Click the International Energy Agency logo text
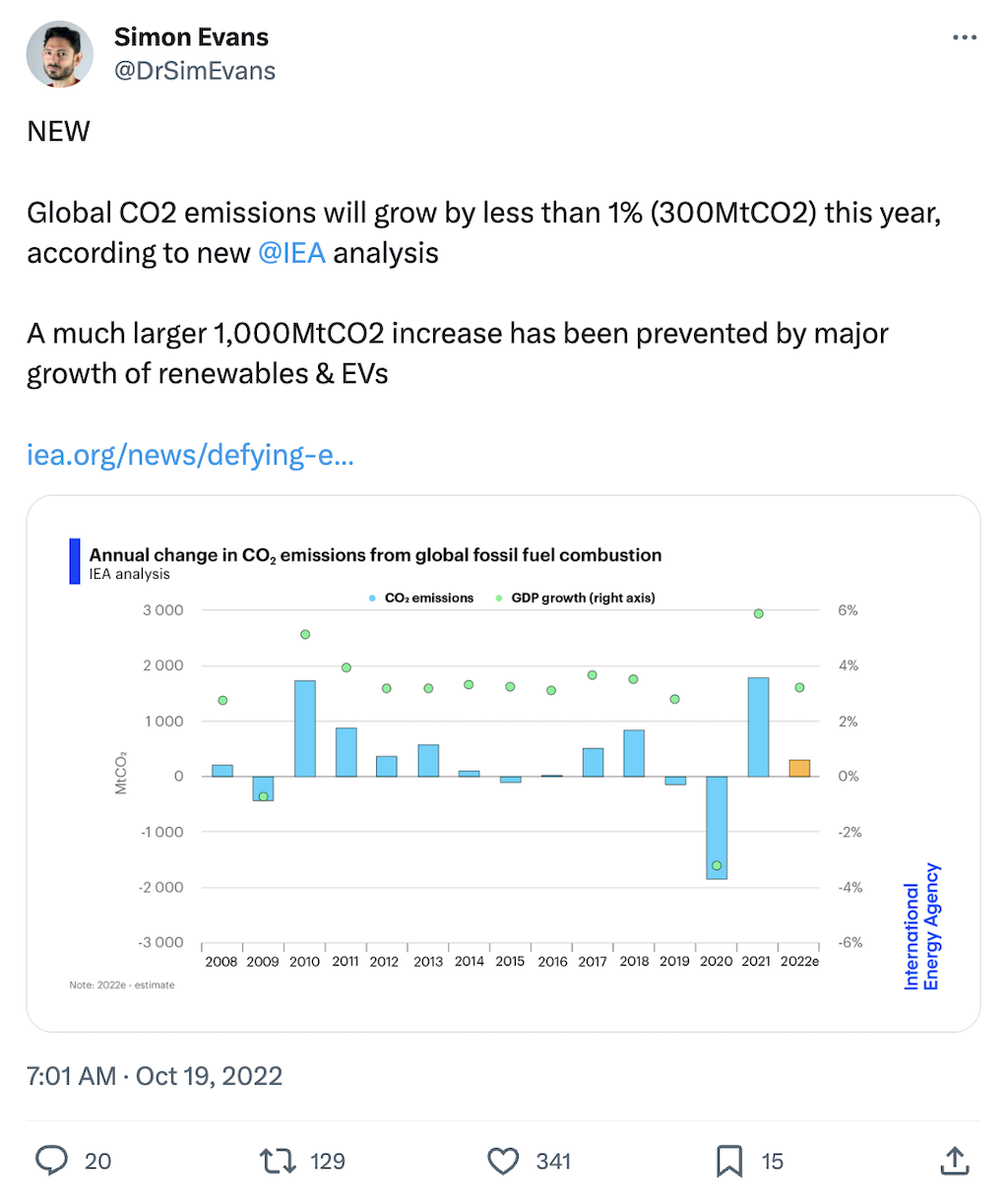Screen dimensions: 1008x1199 point(922,927)
